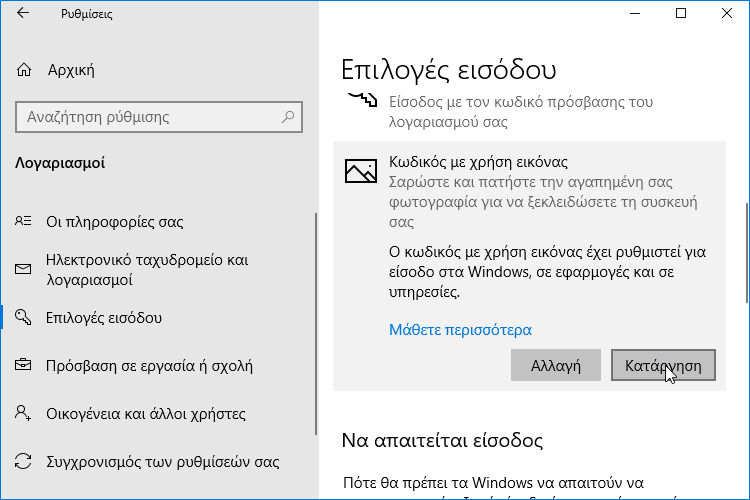Open Αρχική via the home icon
Viewport: 750px width, 500px height.
tap(24, 70)
